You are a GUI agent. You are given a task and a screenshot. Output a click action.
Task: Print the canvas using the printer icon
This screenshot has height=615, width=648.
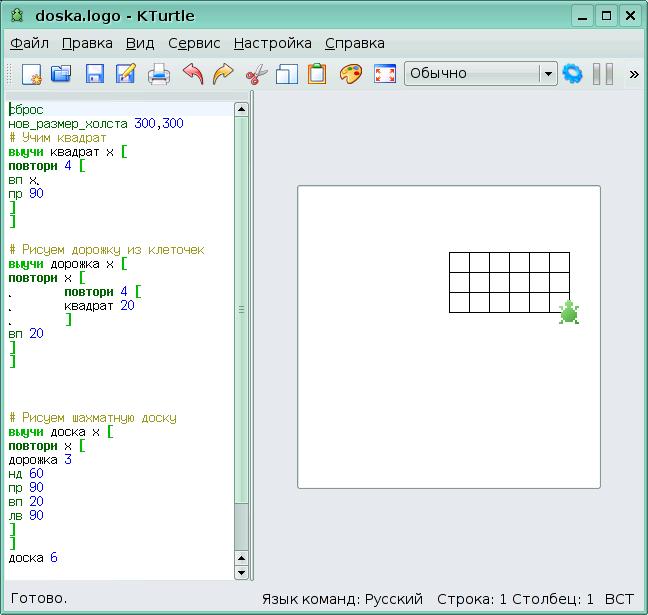(x=159, y=74)
